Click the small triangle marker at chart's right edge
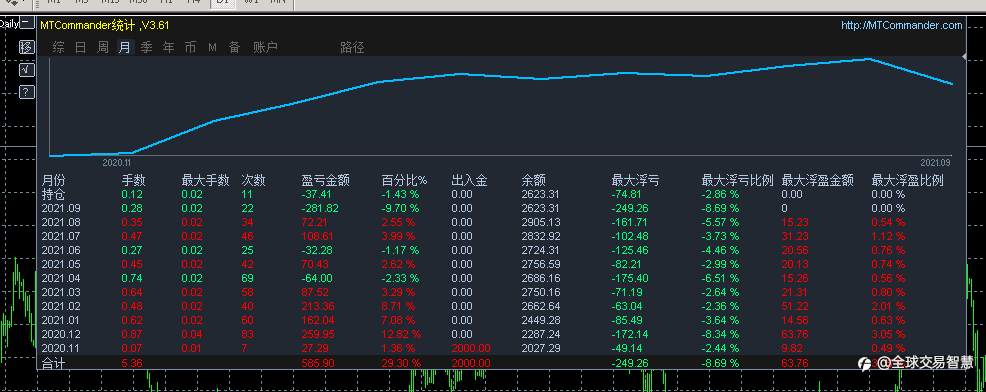 [x=964, y=57]
